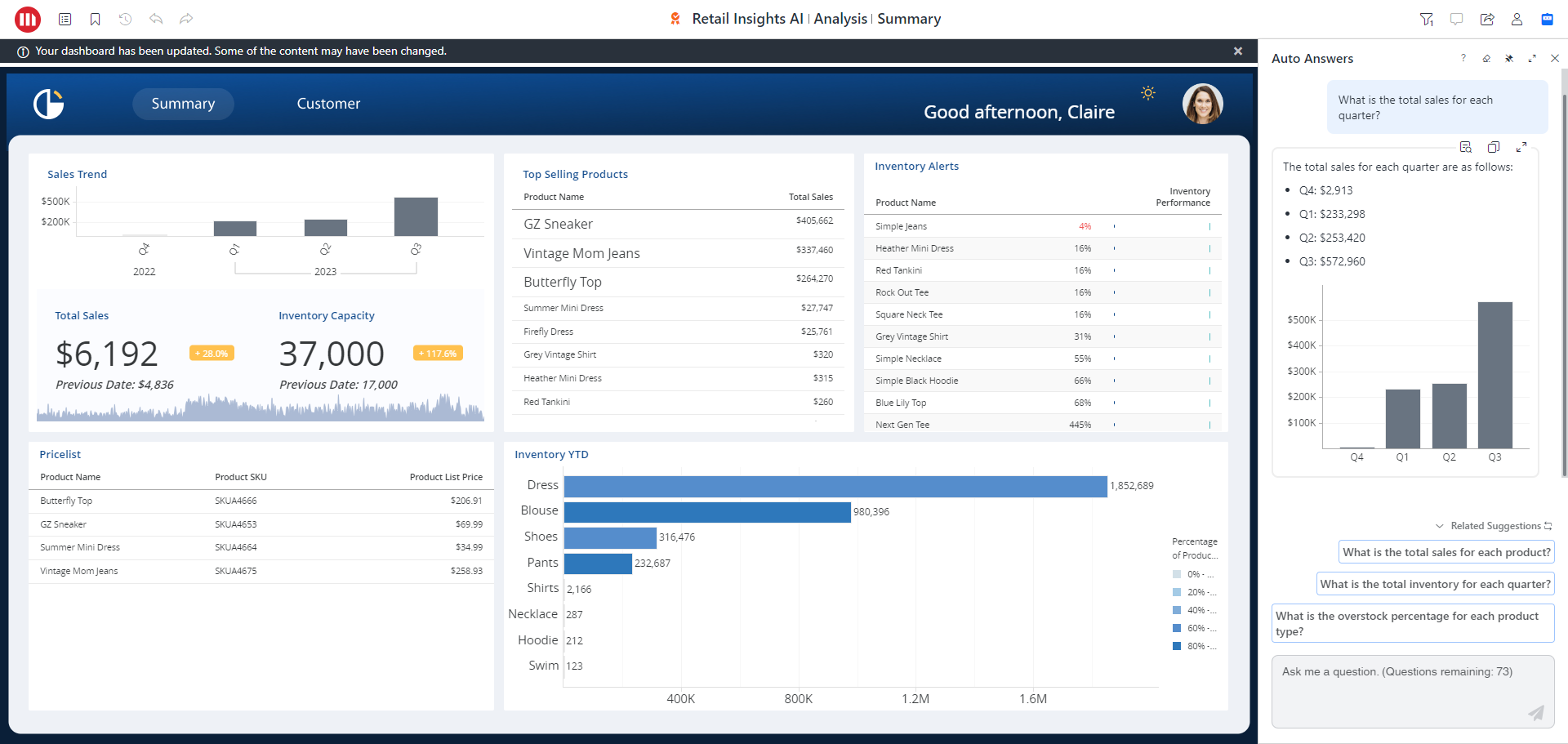Toggle the pin on Auto Answers panel

1509,59
